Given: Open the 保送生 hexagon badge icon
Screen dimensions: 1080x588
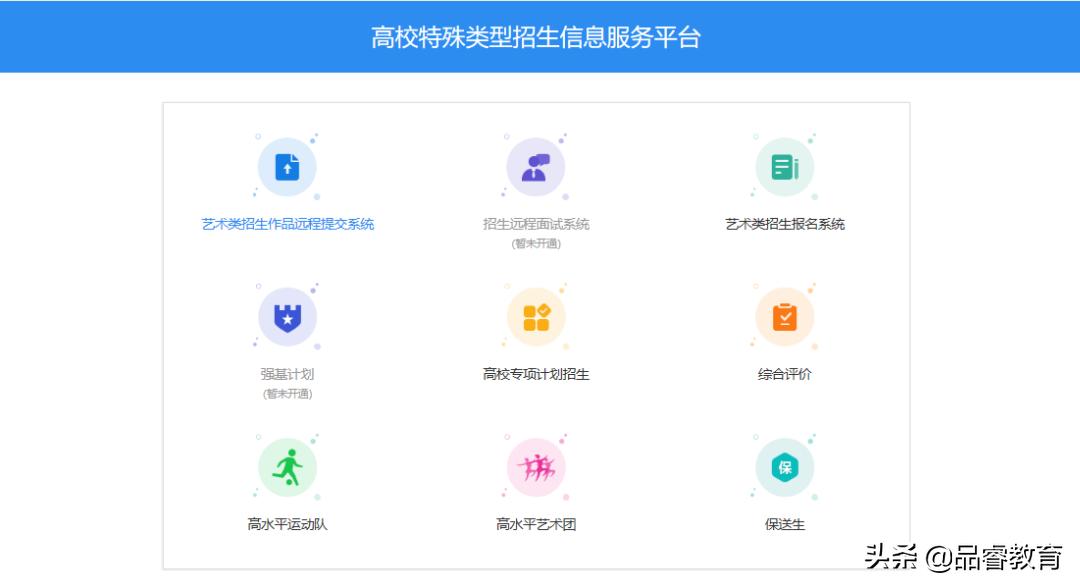Looking at the screenshot, I should tap(784, 466).
